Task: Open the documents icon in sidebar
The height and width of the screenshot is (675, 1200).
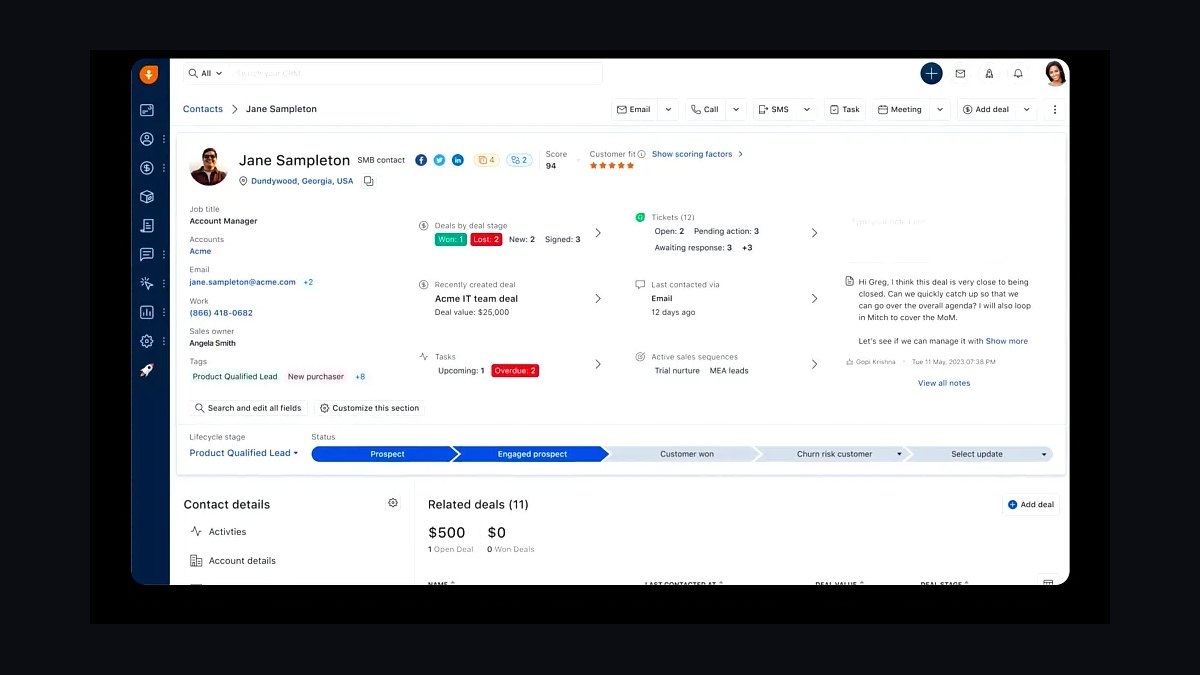Action: (x=147, y=226)
